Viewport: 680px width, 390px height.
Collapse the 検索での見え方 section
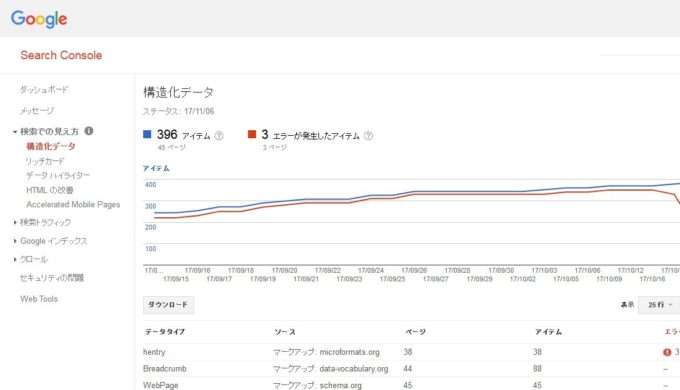15,131
